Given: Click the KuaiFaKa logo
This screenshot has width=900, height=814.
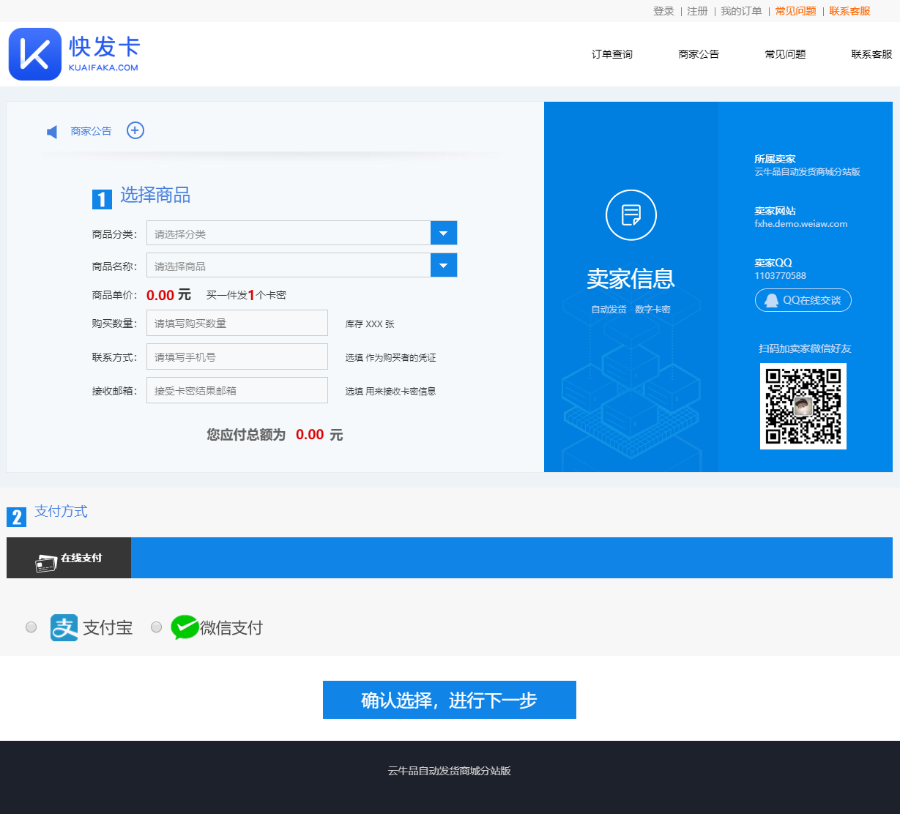Looking at the screenshot, I should pyautogui.click(x=35, y=52).
